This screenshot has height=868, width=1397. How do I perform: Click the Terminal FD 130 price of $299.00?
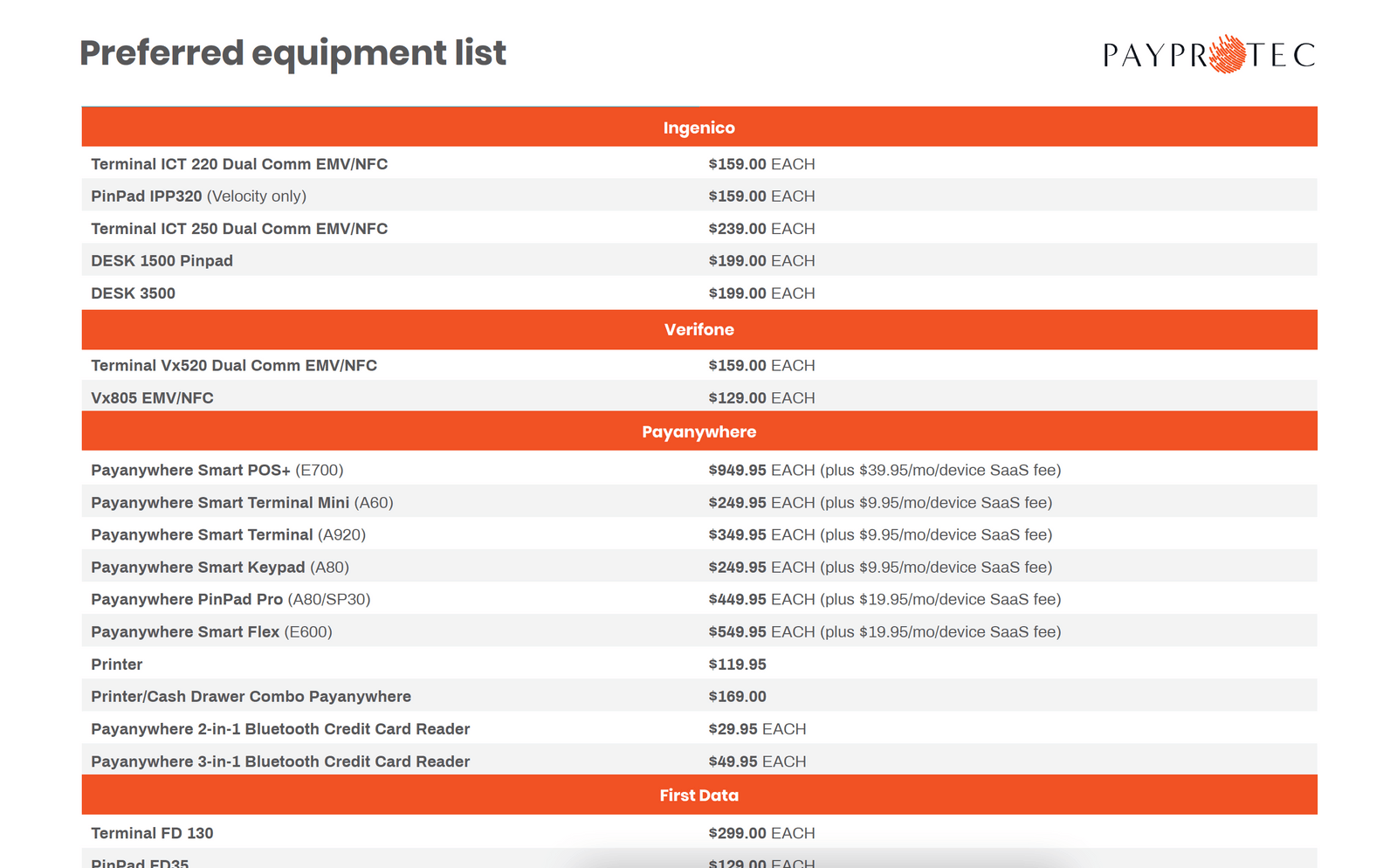click(x=737, y=832)
